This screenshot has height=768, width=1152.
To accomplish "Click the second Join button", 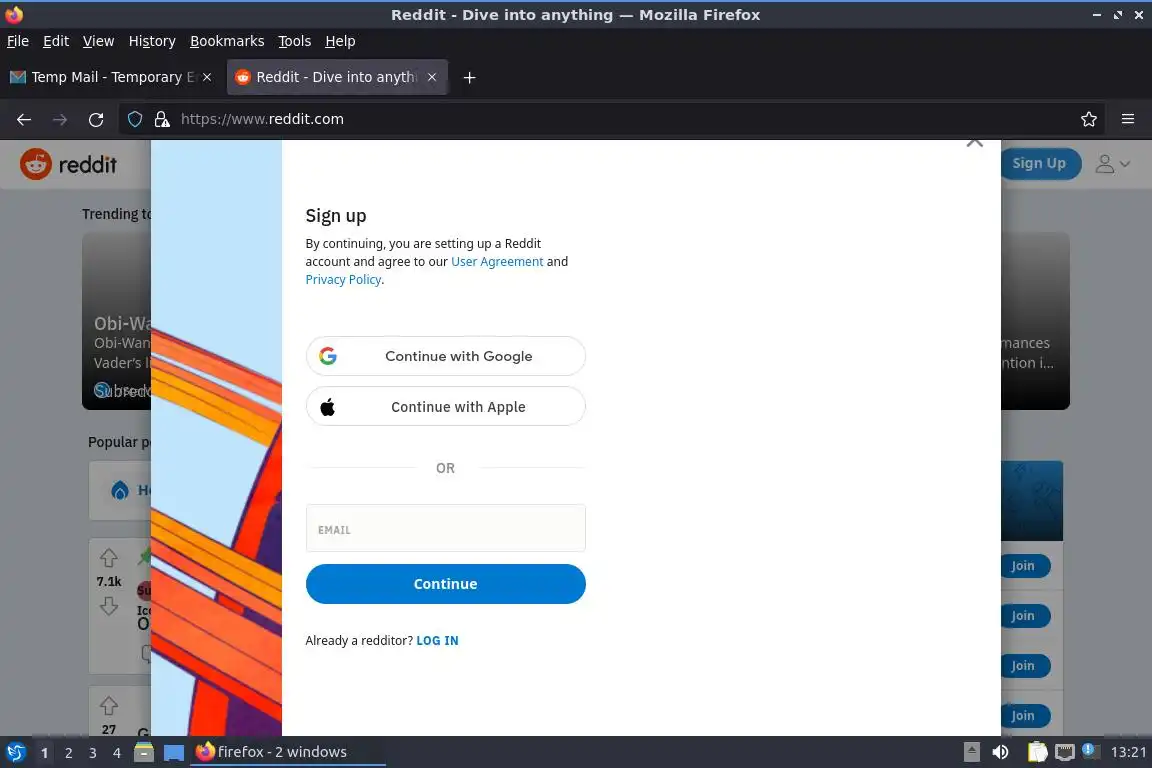I will tap(1025, 616).
